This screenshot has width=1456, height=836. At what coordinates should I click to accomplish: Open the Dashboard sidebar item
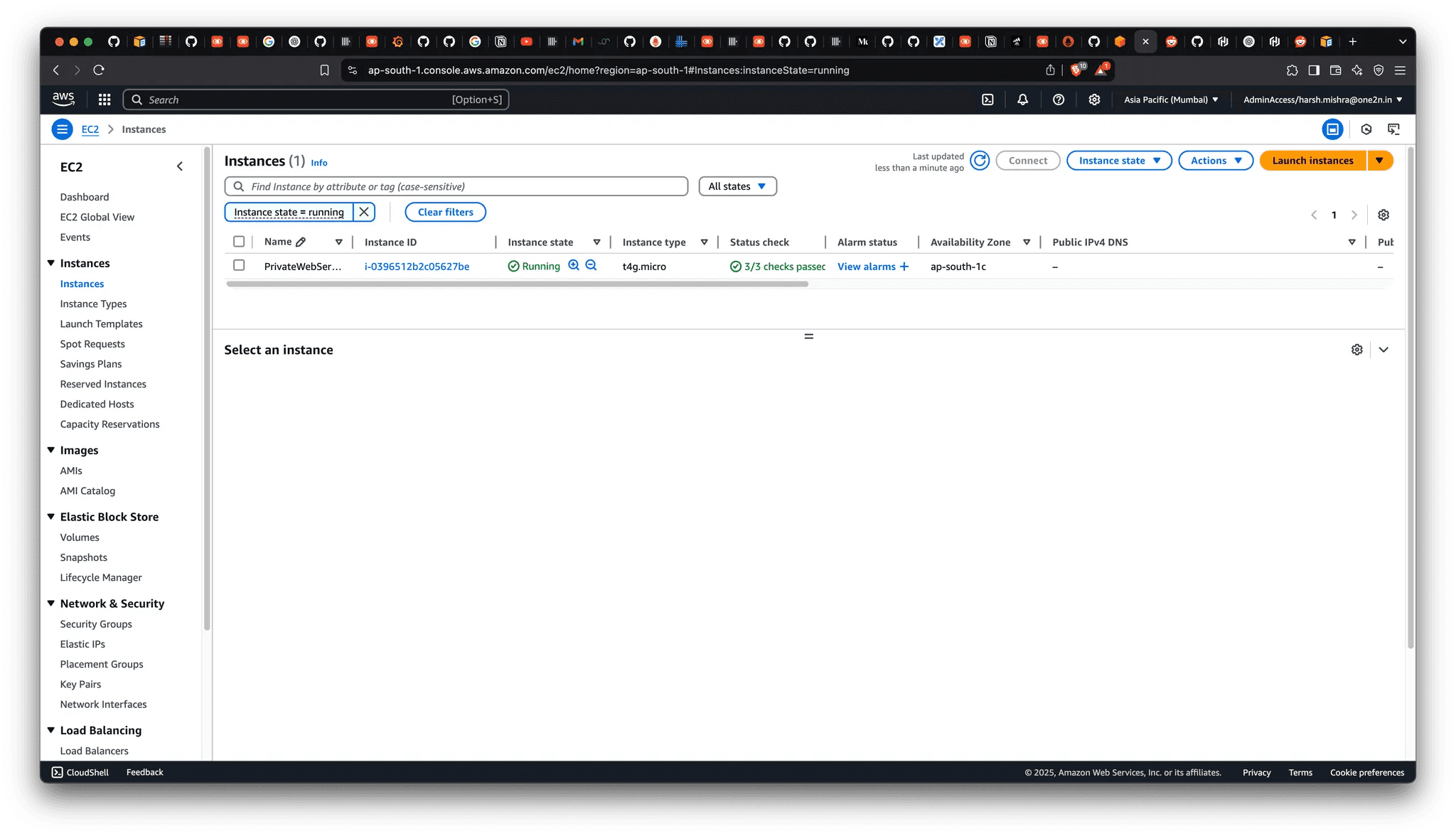85,197
